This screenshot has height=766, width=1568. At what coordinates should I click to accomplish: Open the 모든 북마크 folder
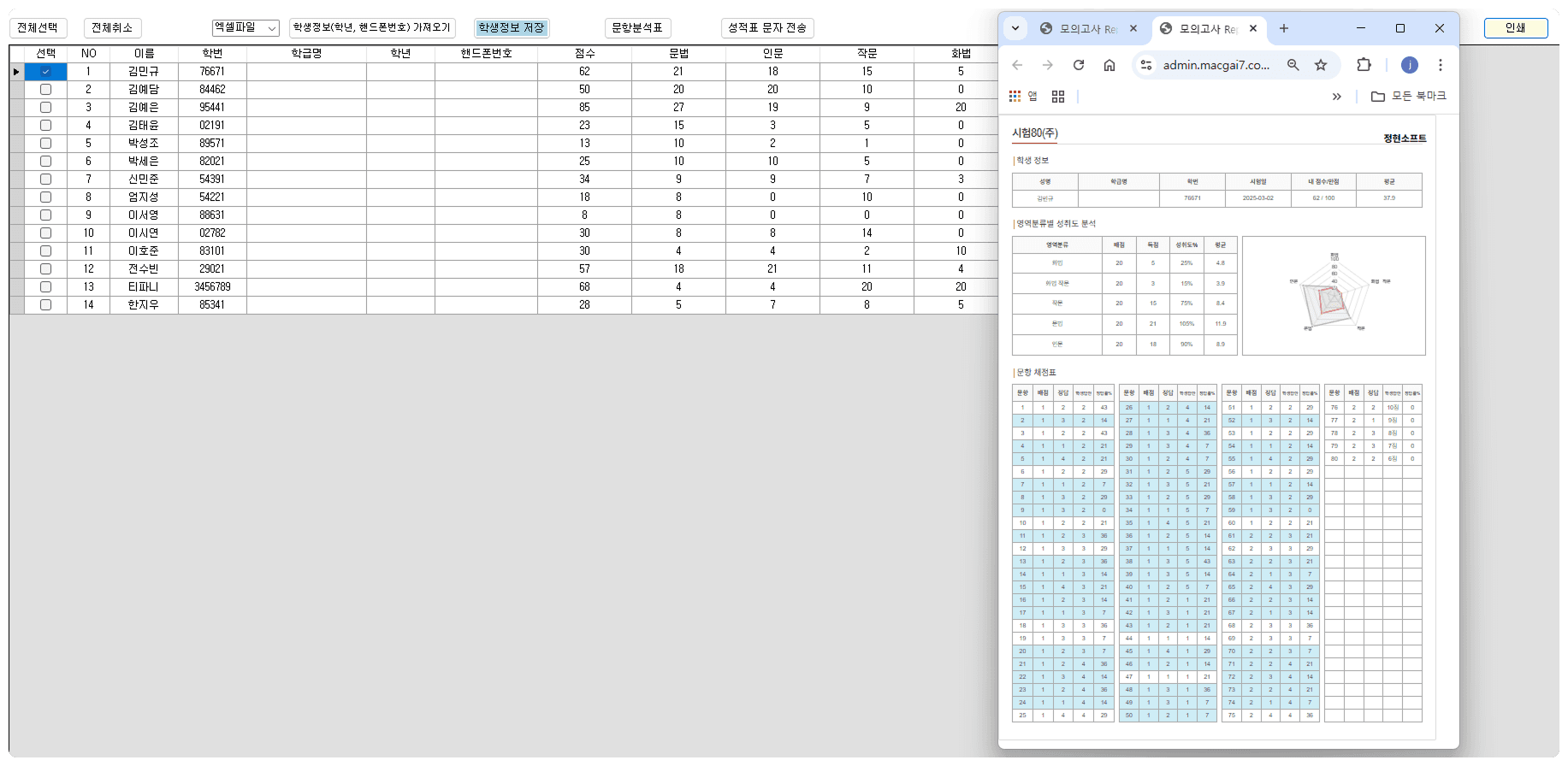pos(1409,97)
